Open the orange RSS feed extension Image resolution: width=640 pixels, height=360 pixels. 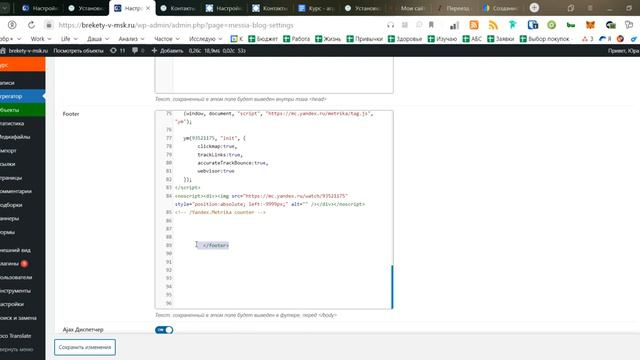coord(474,25)
